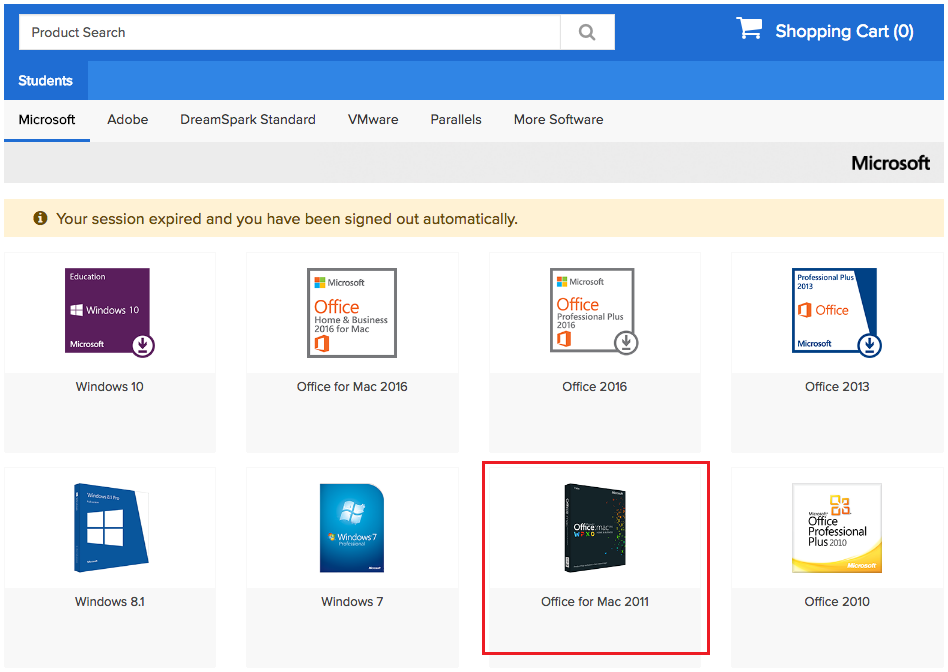This screenshot has height=672, width=948.
Task: Click the Windows 8.1 Pro box image
Action: tap(111, 527)
